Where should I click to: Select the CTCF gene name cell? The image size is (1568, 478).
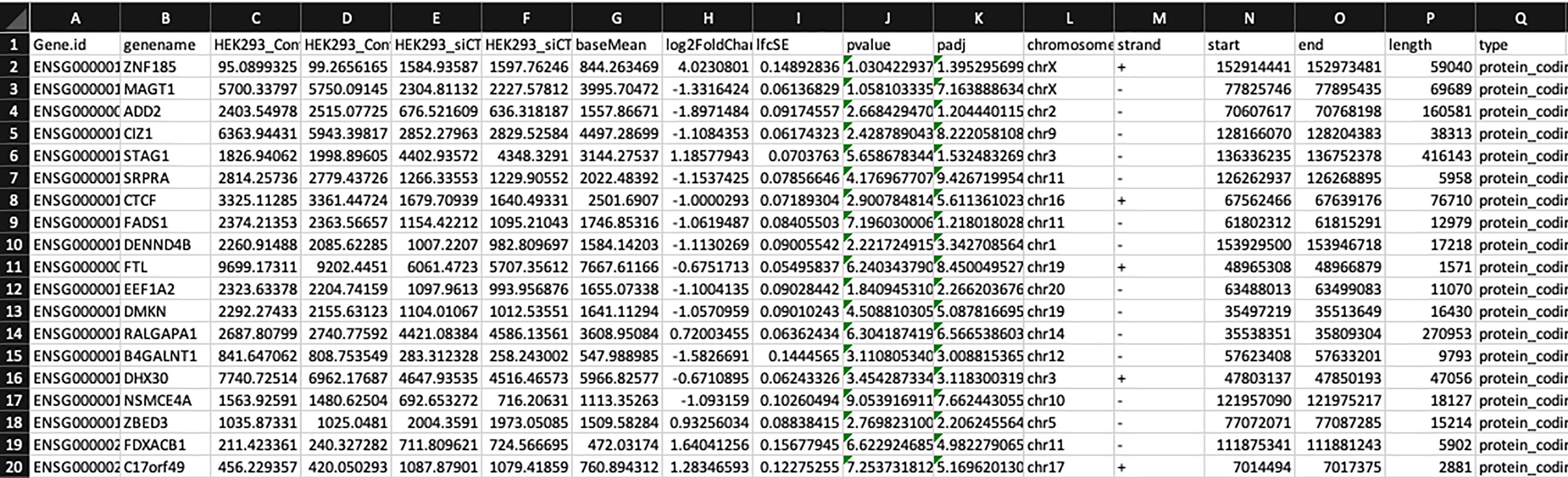click(165, 201)
